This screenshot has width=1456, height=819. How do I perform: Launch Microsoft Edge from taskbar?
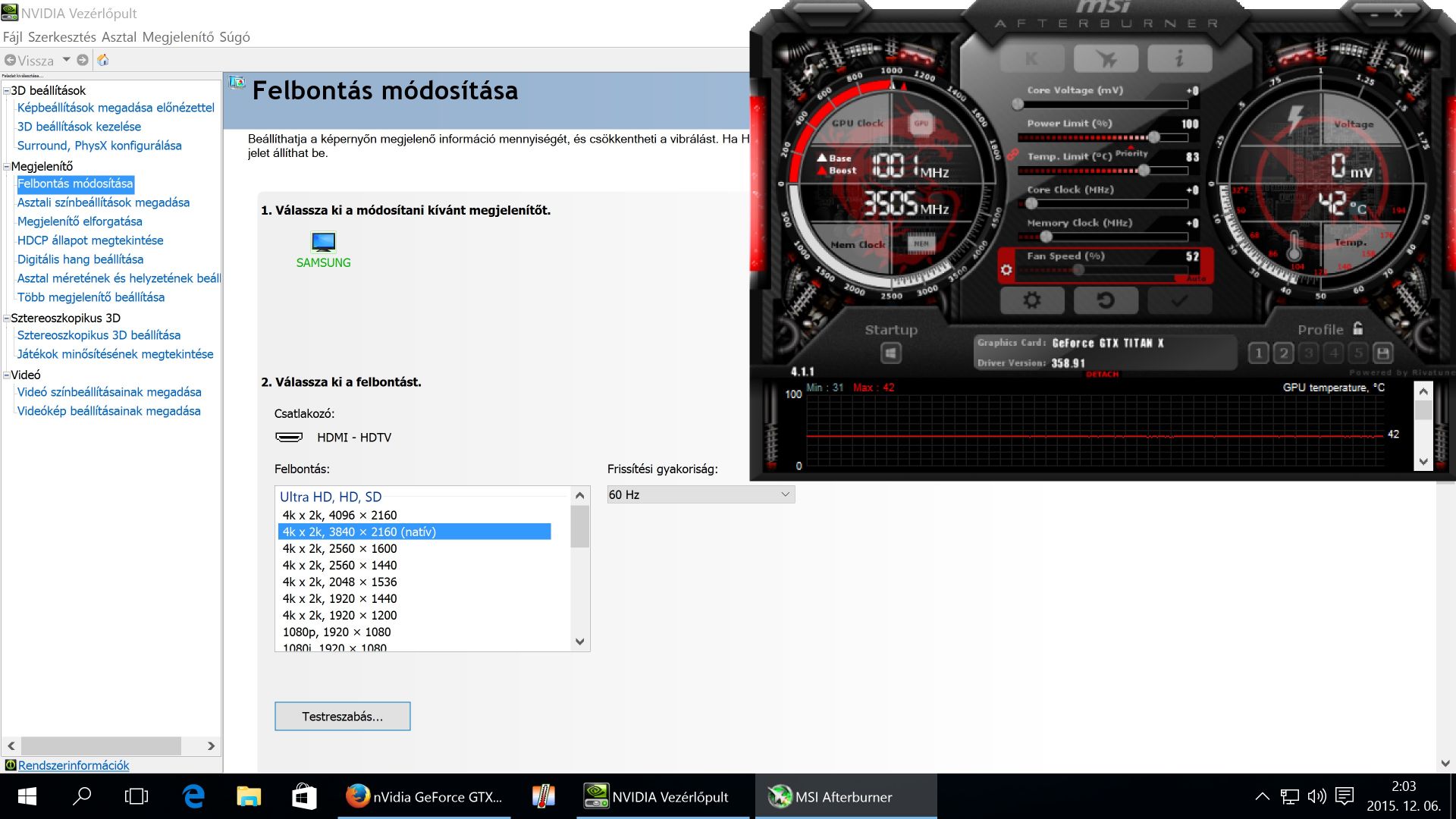click(194, 796)
